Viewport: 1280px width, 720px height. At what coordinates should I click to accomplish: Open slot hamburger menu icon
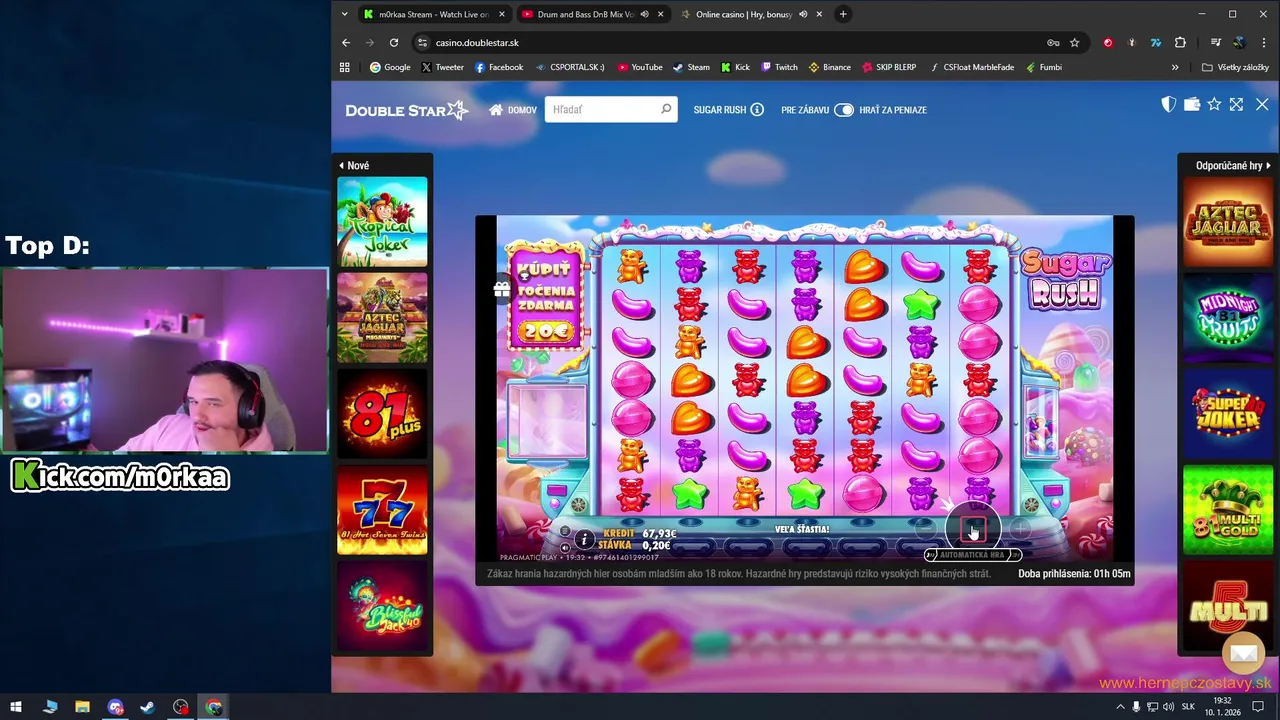564,532
